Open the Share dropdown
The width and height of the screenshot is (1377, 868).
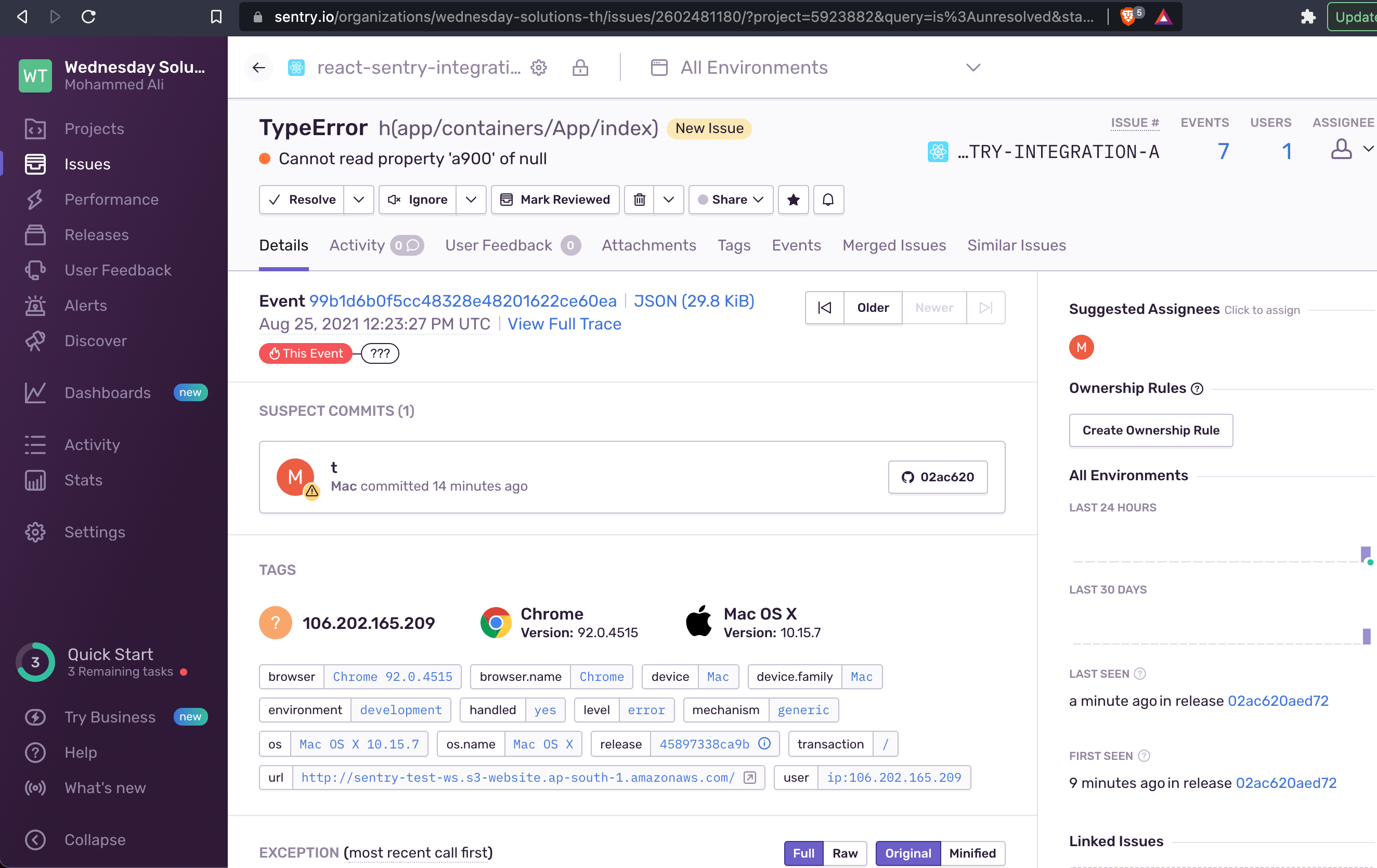pos(731,200)
